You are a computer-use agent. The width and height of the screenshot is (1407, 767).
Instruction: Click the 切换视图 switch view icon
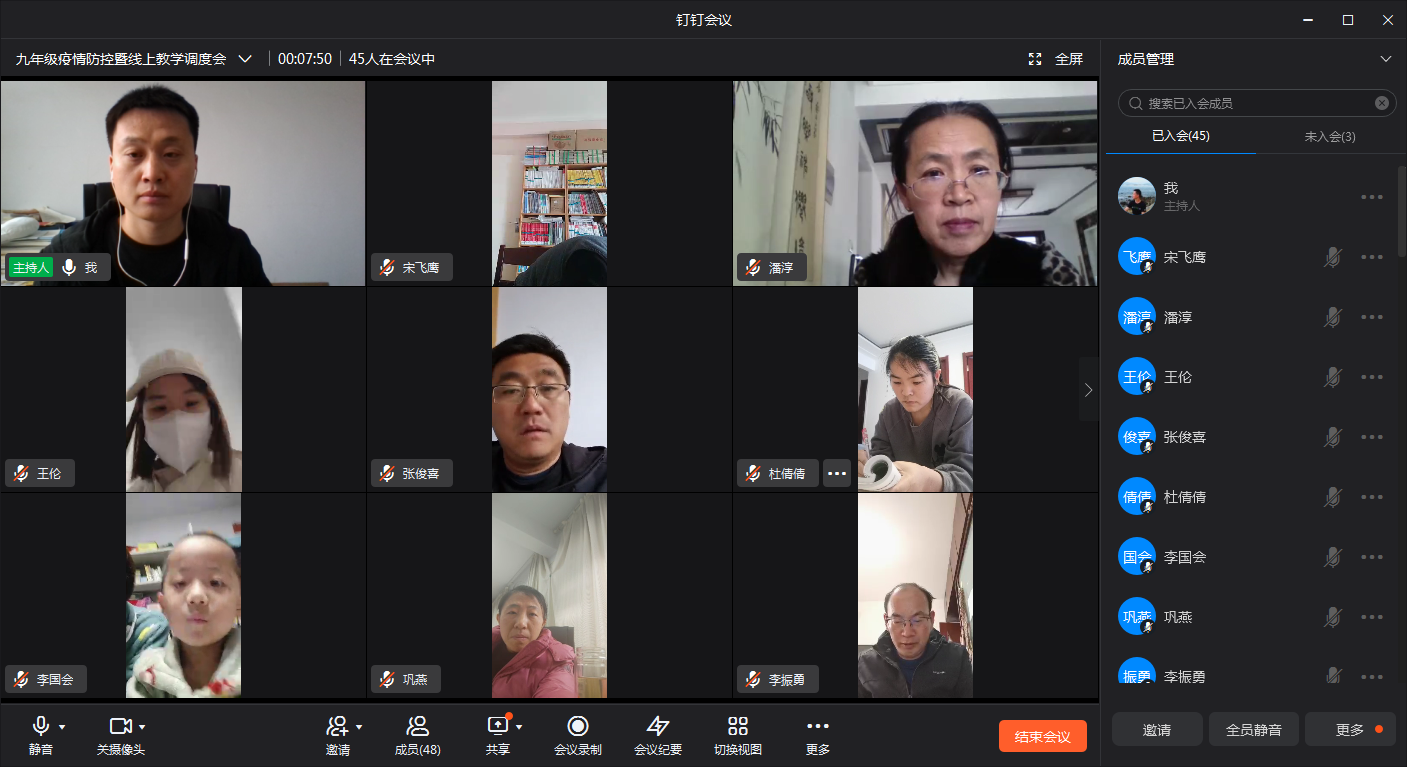[x=737, y=726]
